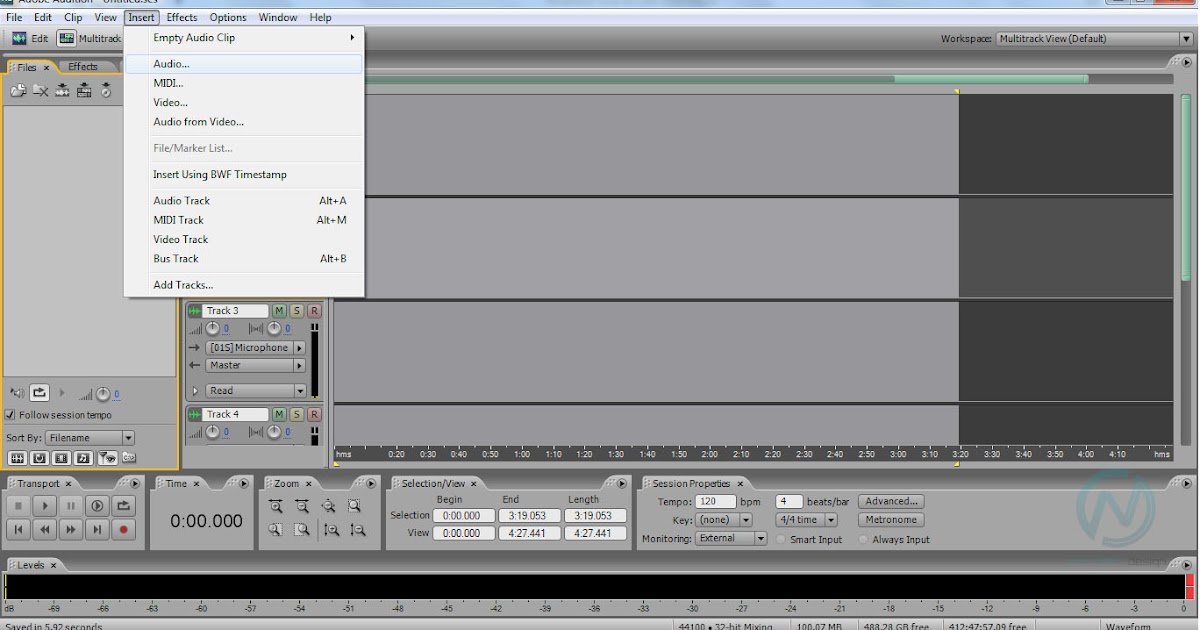Click Zoom Out Full Both Axes icon
The height and width of the screenshot is (630, 1200).
tap(328, 506)
